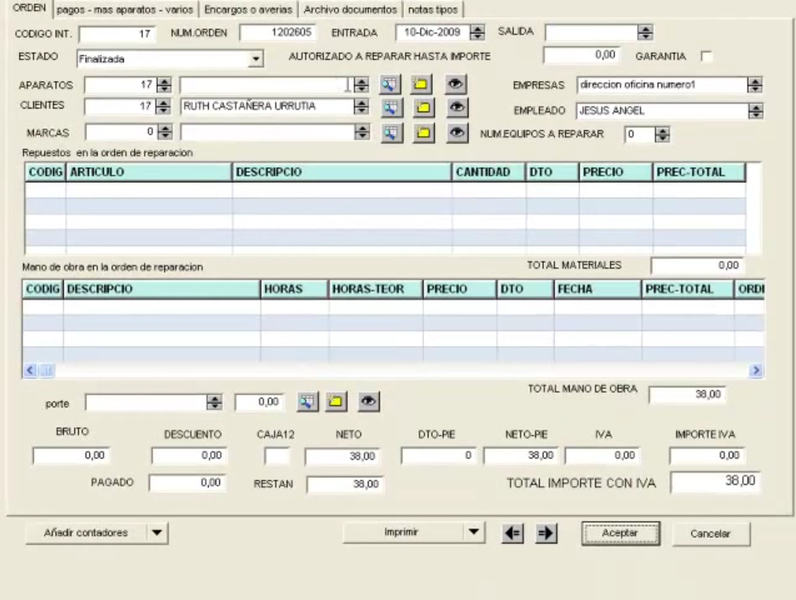Search brands using the MARCAS magnifier icon
The image size is (796, 600).
pos(391,134)
